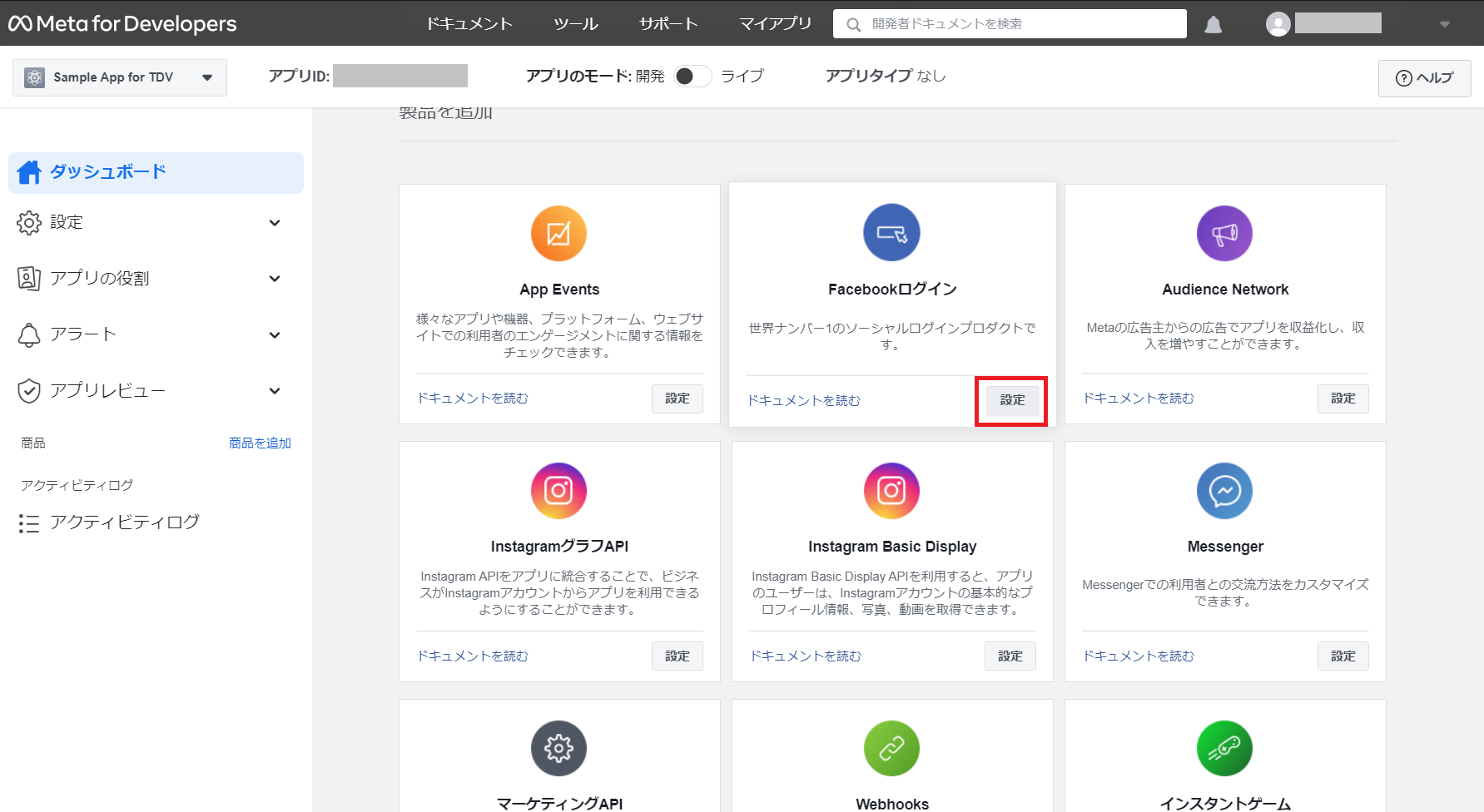Click 設定 button for Instagram Basic Display
Screen dimensions: 1484x812
[1010, 656]
